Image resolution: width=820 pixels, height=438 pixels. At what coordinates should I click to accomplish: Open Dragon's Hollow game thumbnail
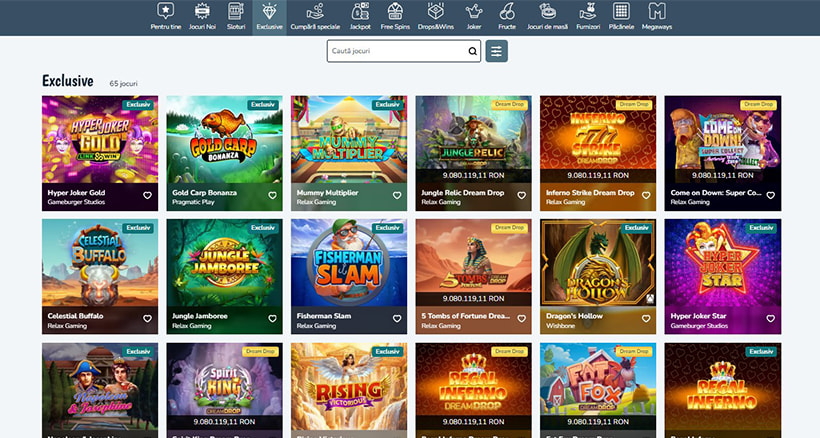click(598, 262)
